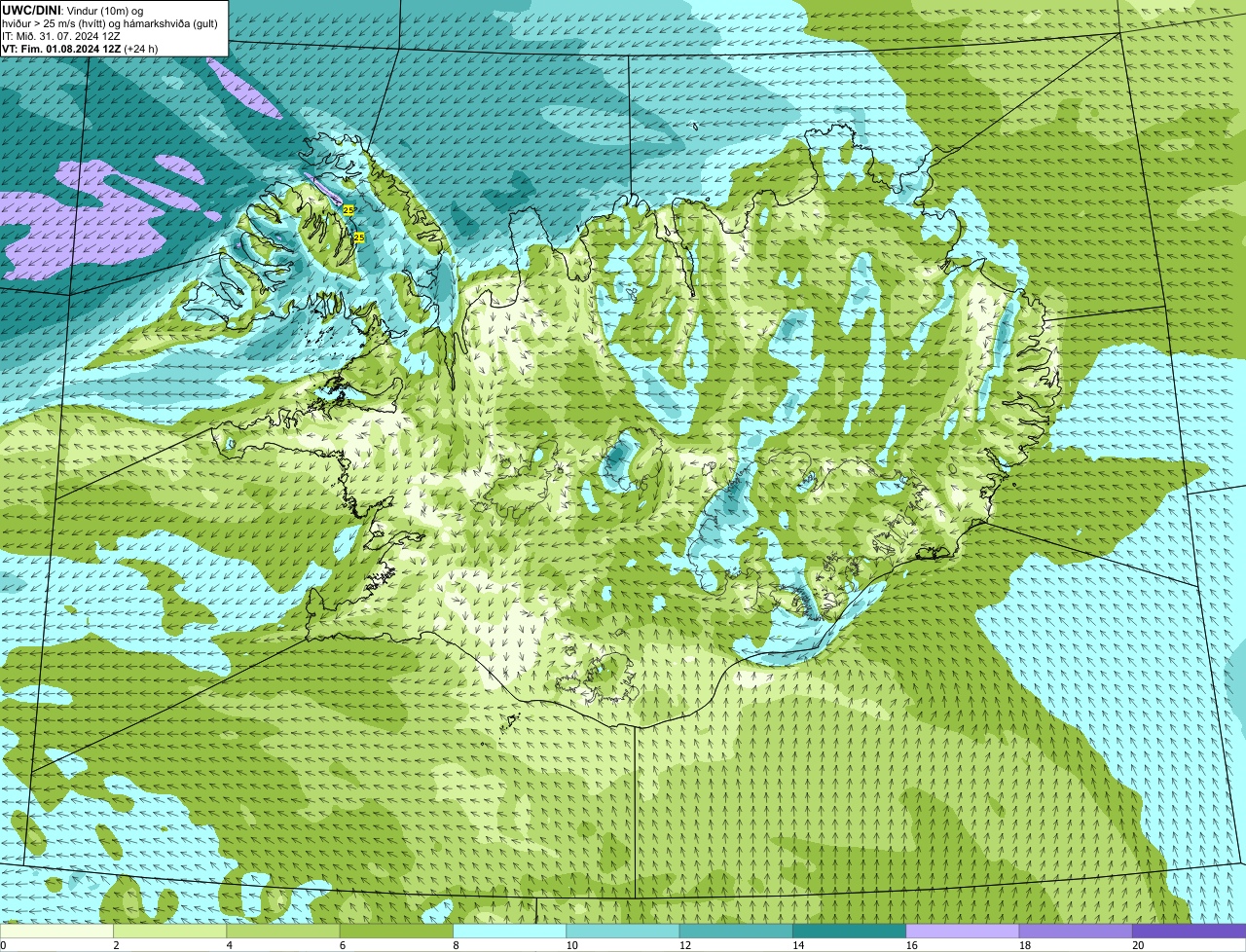Click the title line 'UWC/DINI: Vindur (10m) og'
This screenshot has height=952, width=1246.
coord(73,9)
